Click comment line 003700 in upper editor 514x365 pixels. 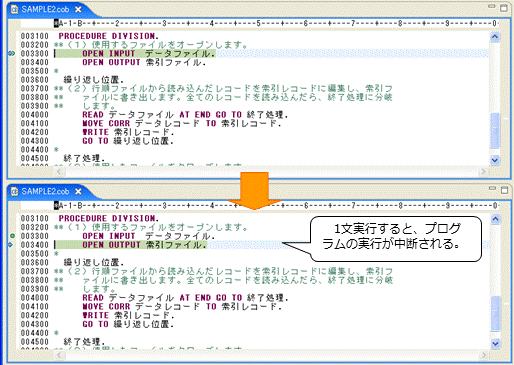click(x=223, y=88)
